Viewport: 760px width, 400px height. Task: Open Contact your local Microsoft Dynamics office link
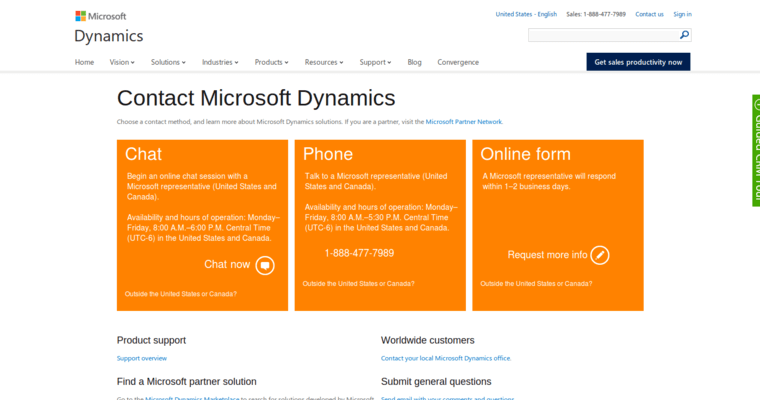tap(446, 358)
